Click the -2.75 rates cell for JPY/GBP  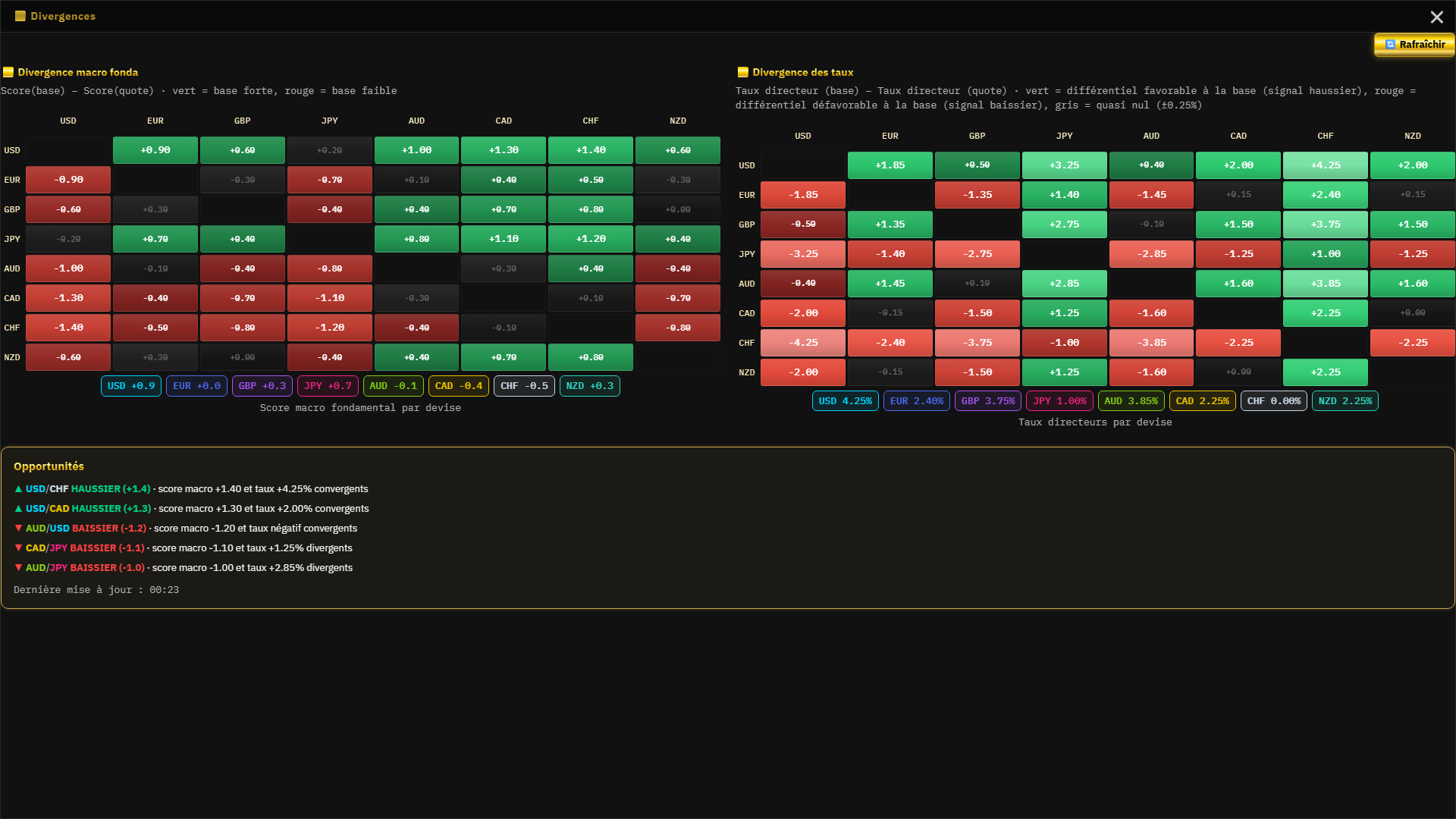pyautogui.click(x=977, y=254)
